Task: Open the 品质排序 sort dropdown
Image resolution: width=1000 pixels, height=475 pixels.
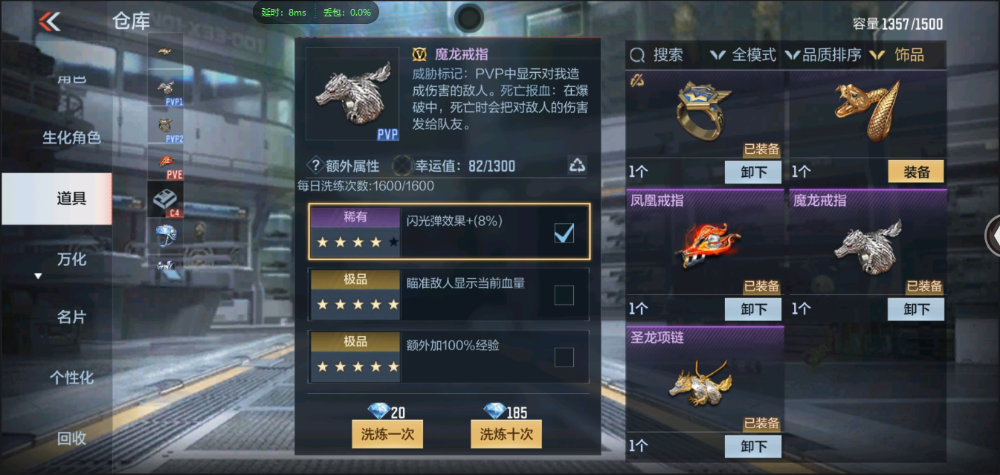Action: (x=823, y=55)
